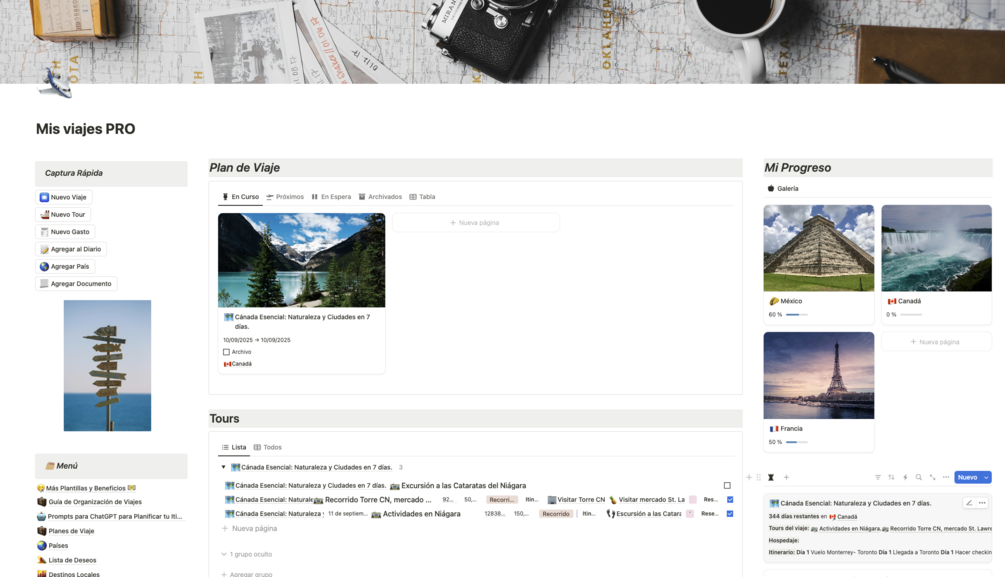This screenshot has width=1005, height=577.
Task: Check the Excursión a las Cataratas row checkbox
Action: click(x=727, y=486)
